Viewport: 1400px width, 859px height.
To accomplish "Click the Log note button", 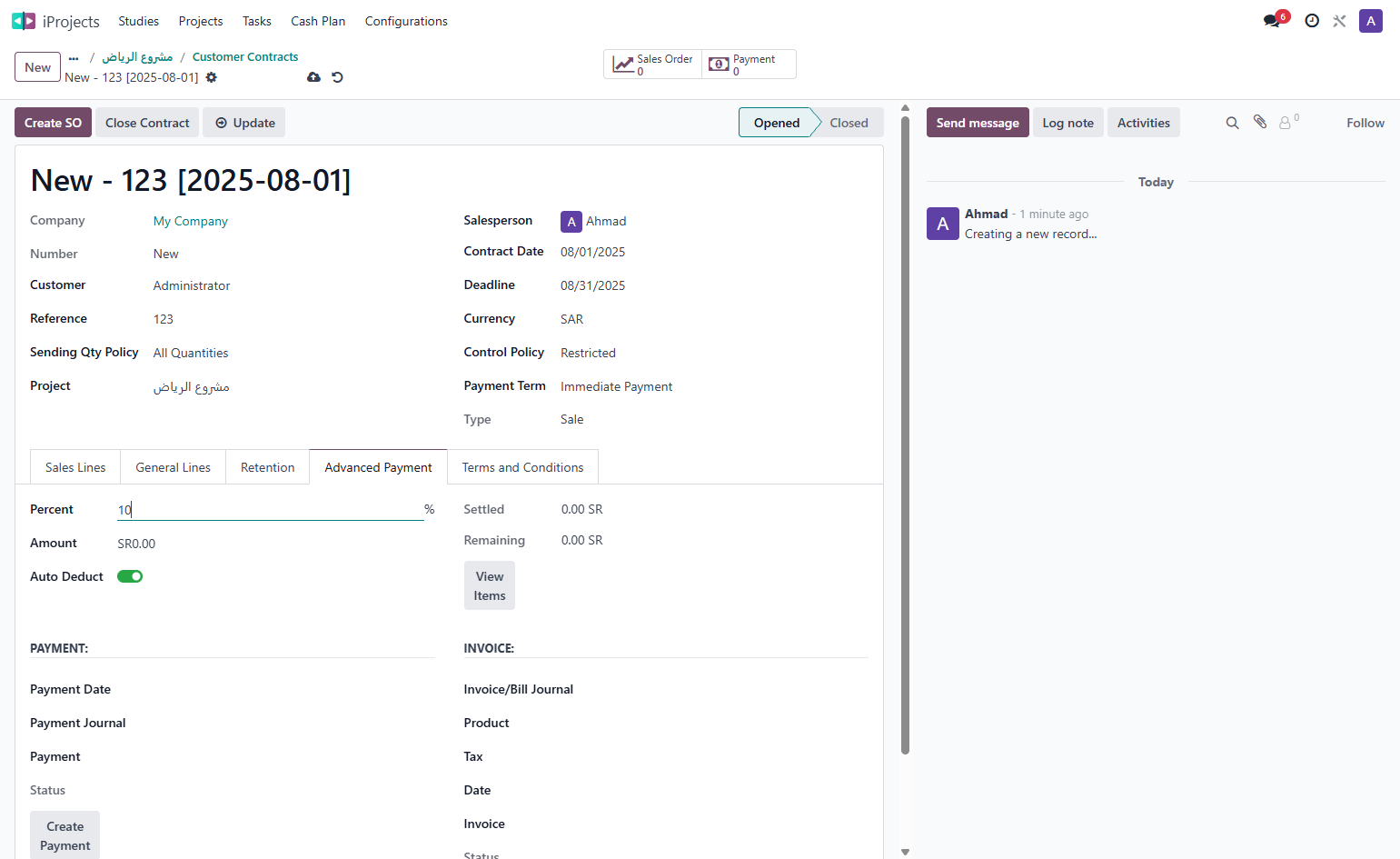I will click(x=1068, y=123).
